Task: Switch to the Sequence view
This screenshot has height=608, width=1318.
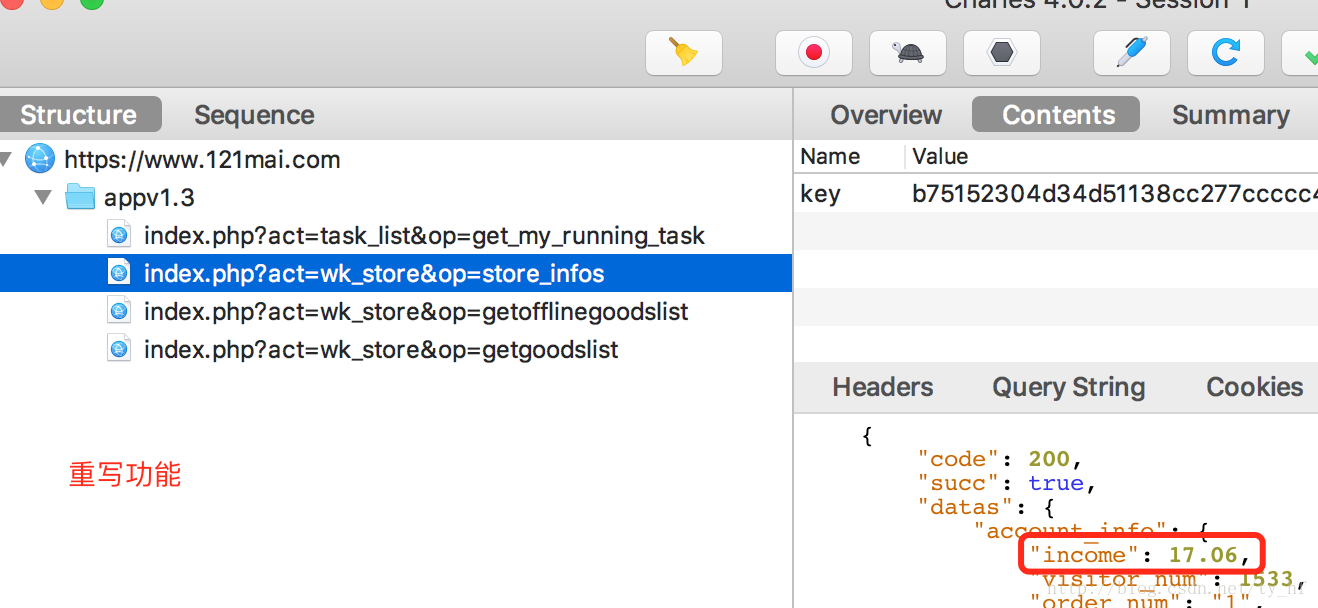Action: point(254,115)
